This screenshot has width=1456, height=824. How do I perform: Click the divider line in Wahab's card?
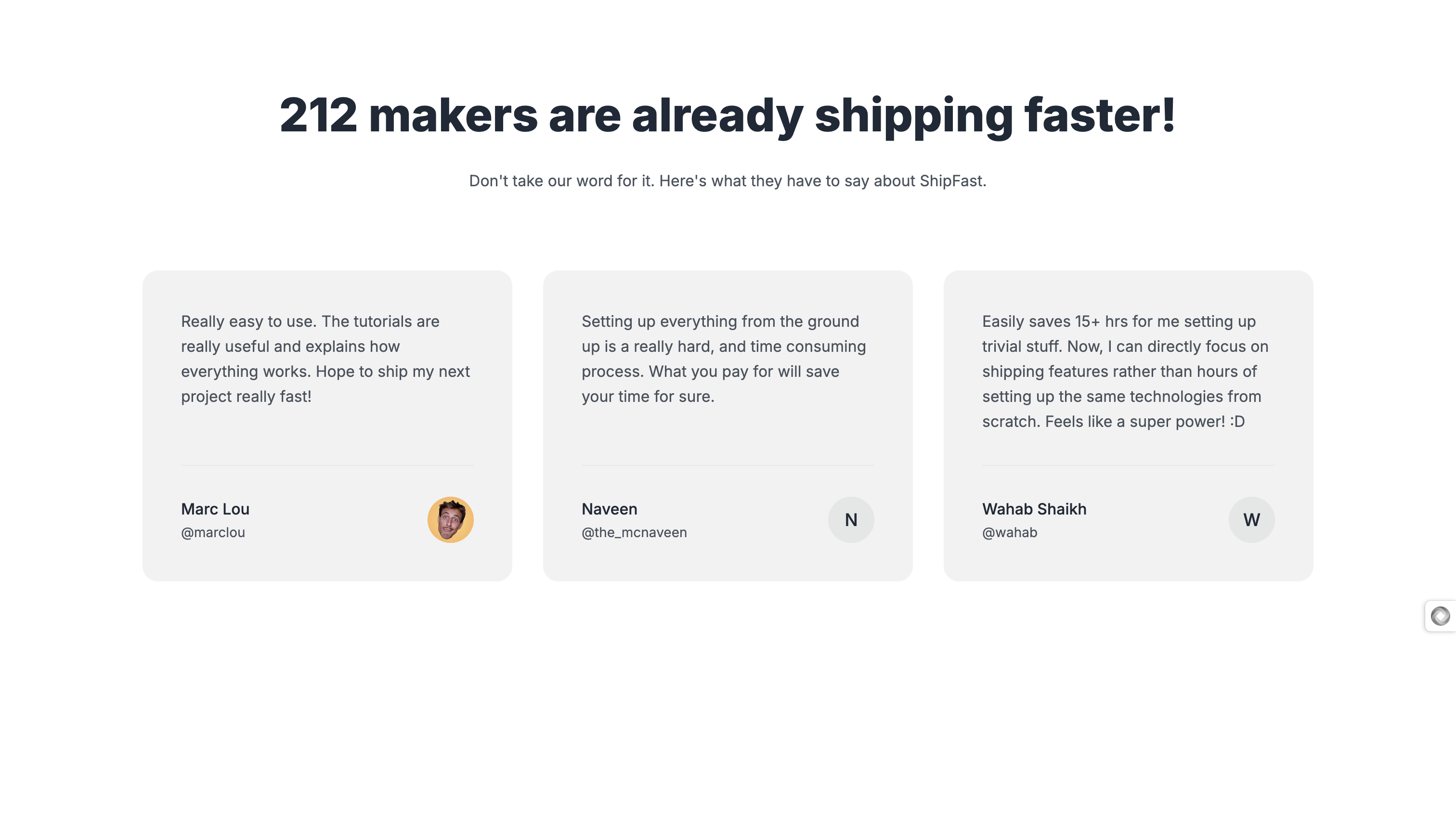[1128, 465]
